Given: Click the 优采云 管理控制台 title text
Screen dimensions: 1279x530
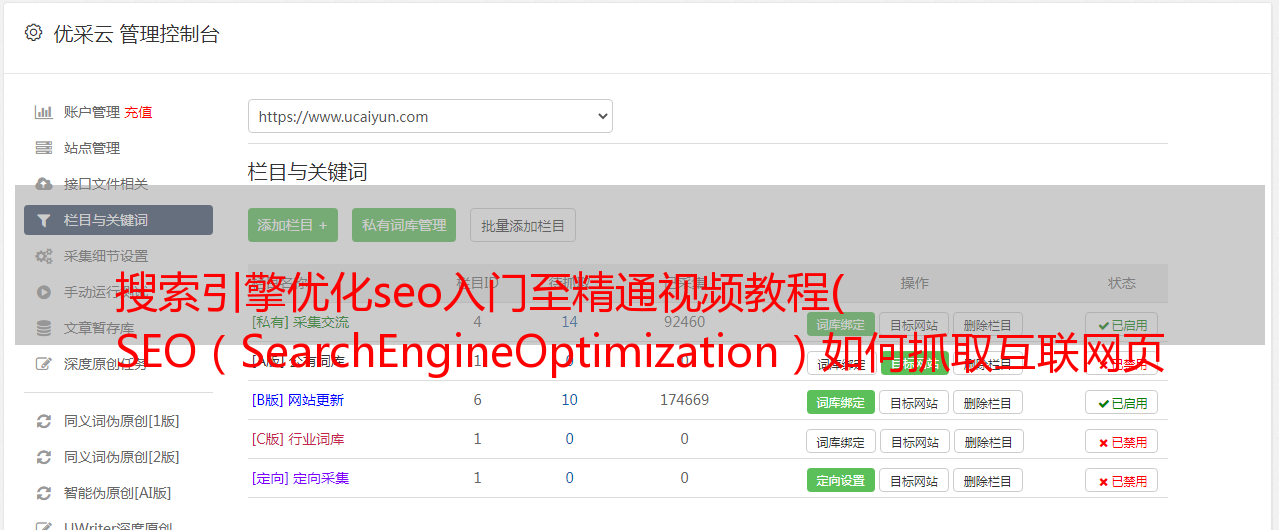Looking at the screenshot, I should 136,34.
